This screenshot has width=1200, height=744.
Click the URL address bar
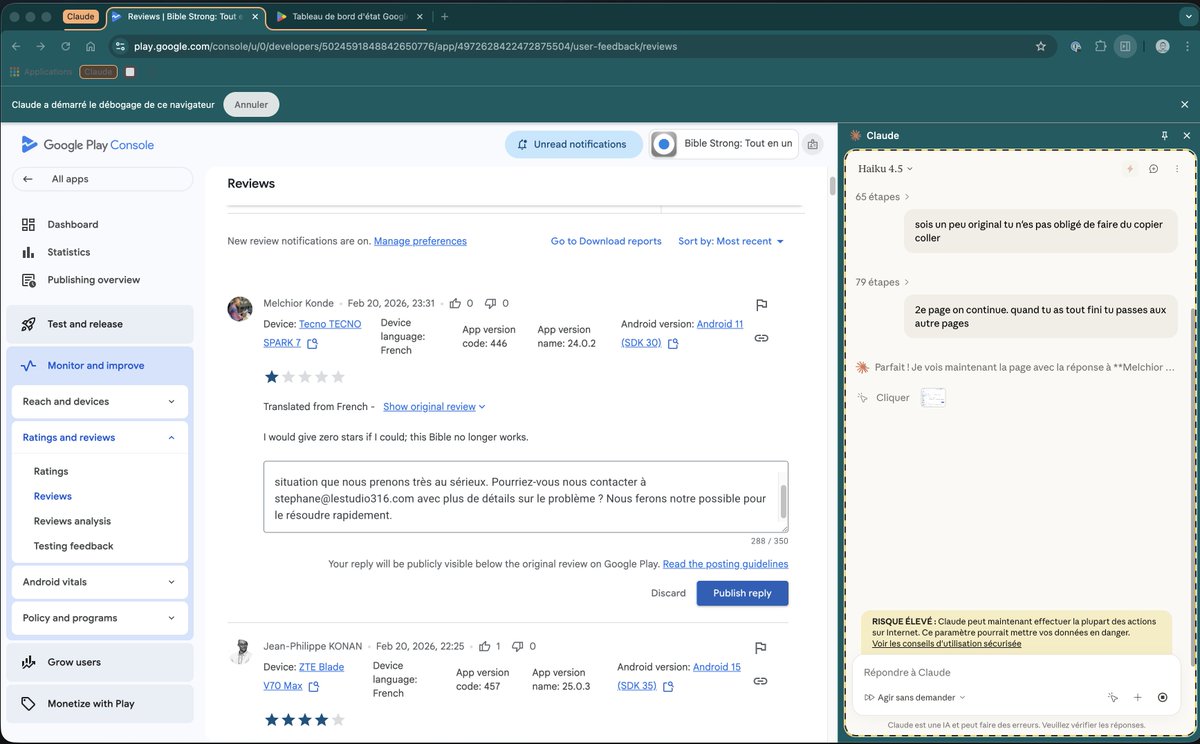[580, 46]
